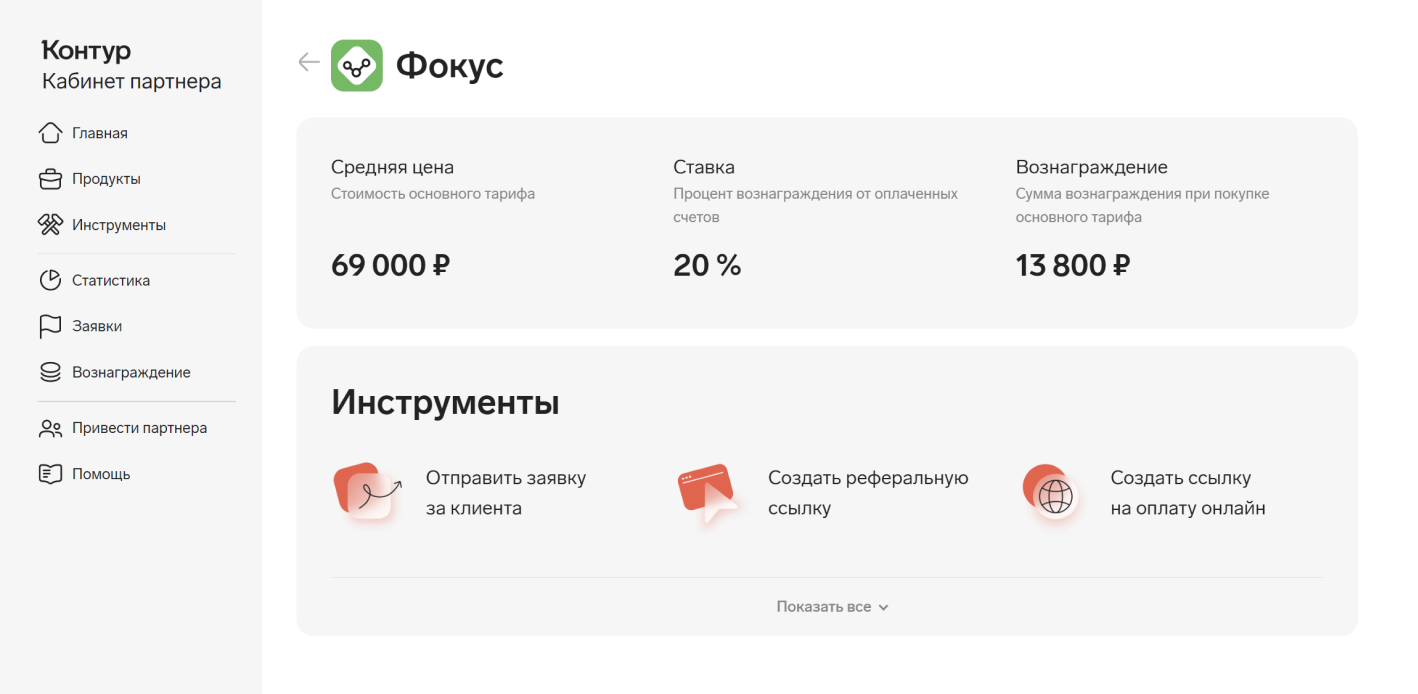The height and width of the screenshot is (694, 1418).
Task: Click the house icon for Главная
Action: 50,133
